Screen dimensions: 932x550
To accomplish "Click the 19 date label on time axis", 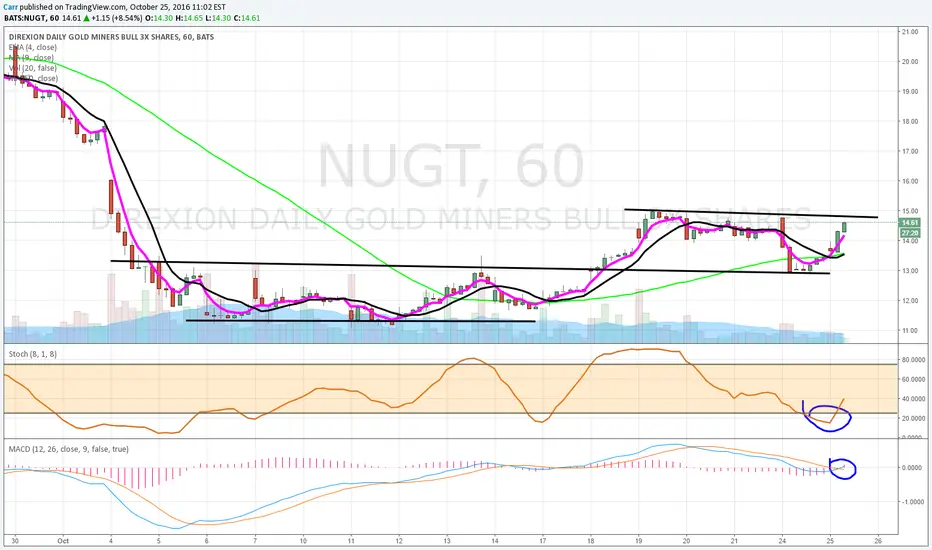I will coord(639,541).
